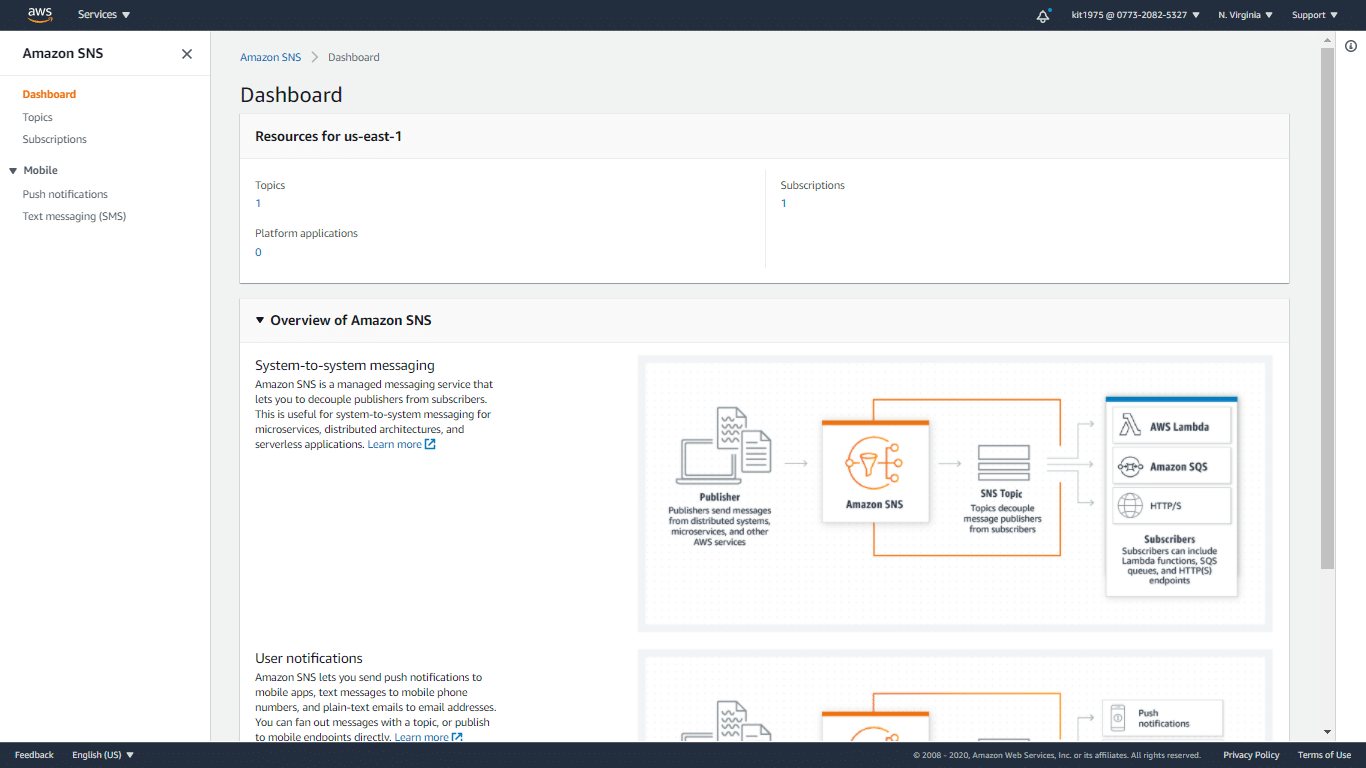
Task: Open Platform applications showing 0
Action: tap(258, 252)
